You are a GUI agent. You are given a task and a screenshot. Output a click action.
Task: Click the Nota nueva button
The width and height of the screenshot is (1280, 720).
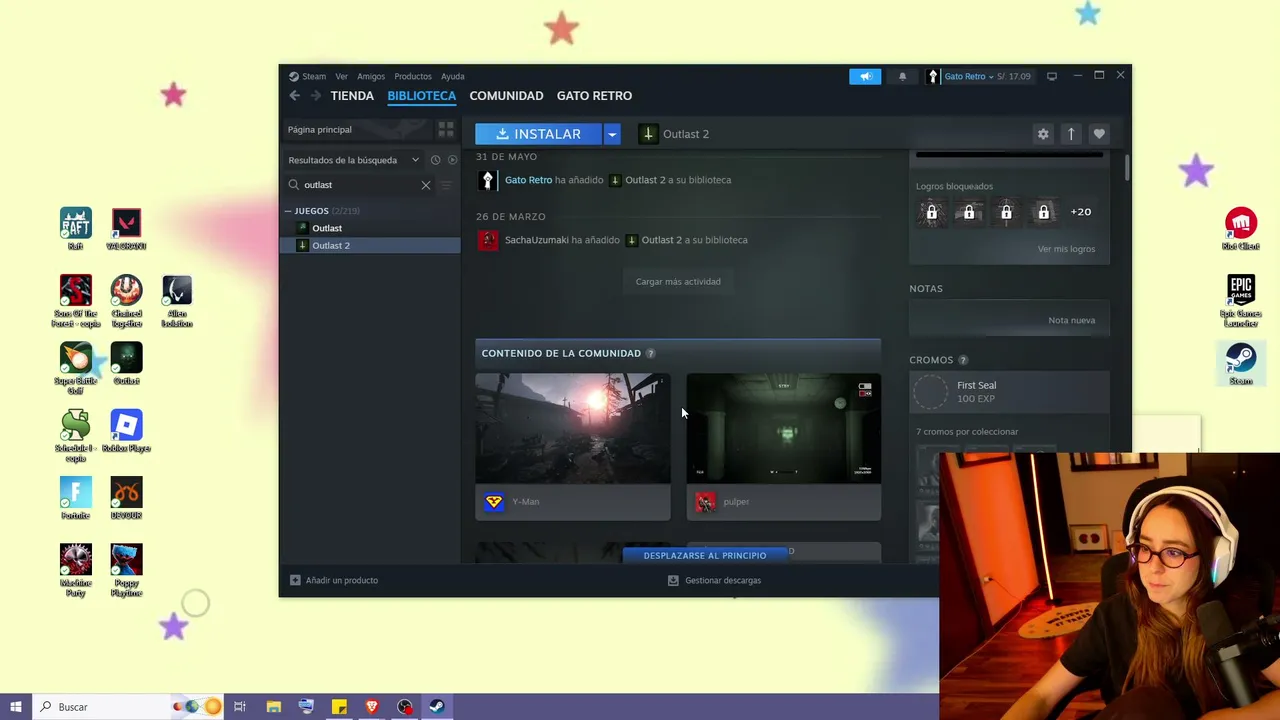click(x=1071, y=320)
